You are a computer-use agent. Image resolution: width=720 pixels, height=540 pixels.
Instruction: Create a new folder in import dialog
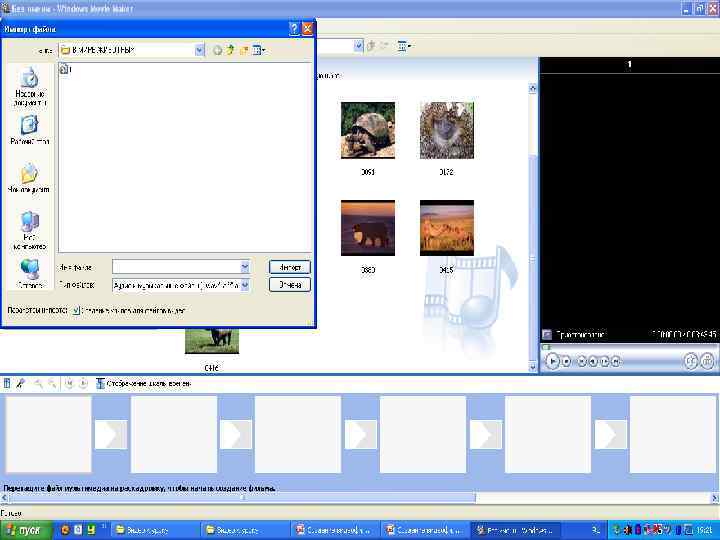pos(243,50)
